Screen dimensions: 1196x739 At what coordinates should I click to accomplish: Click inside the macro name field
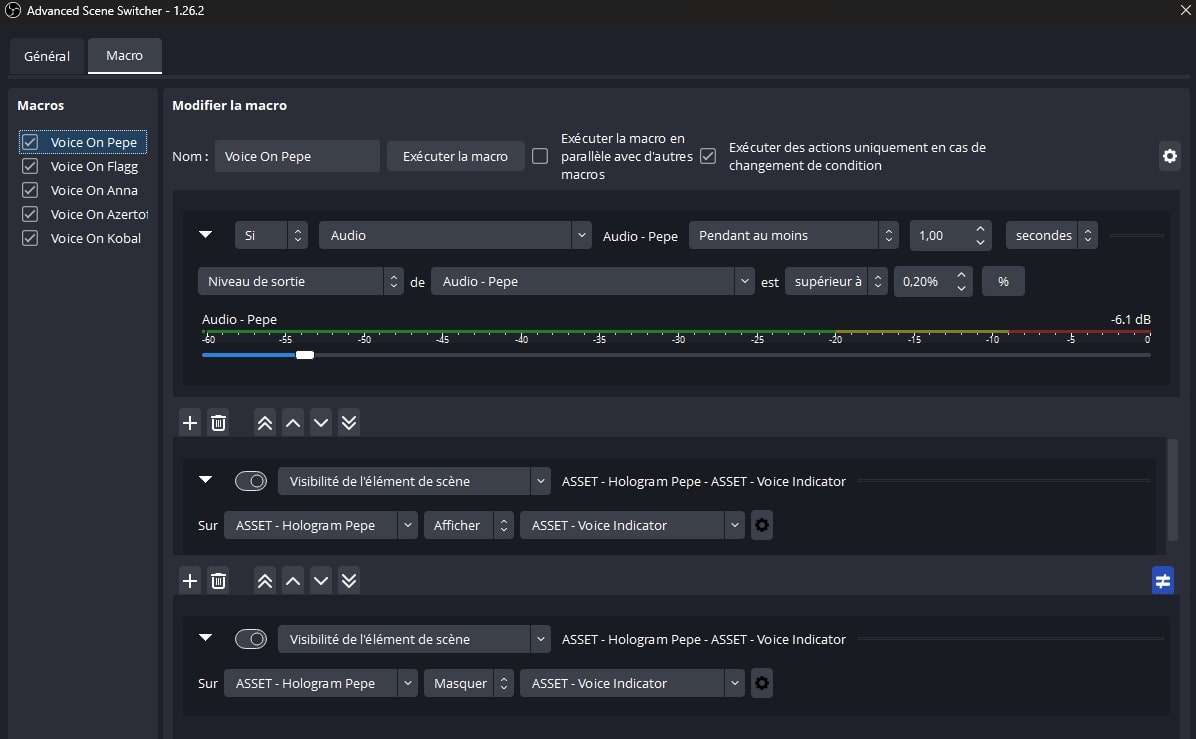pyautogui.click(x=296, y=156)
